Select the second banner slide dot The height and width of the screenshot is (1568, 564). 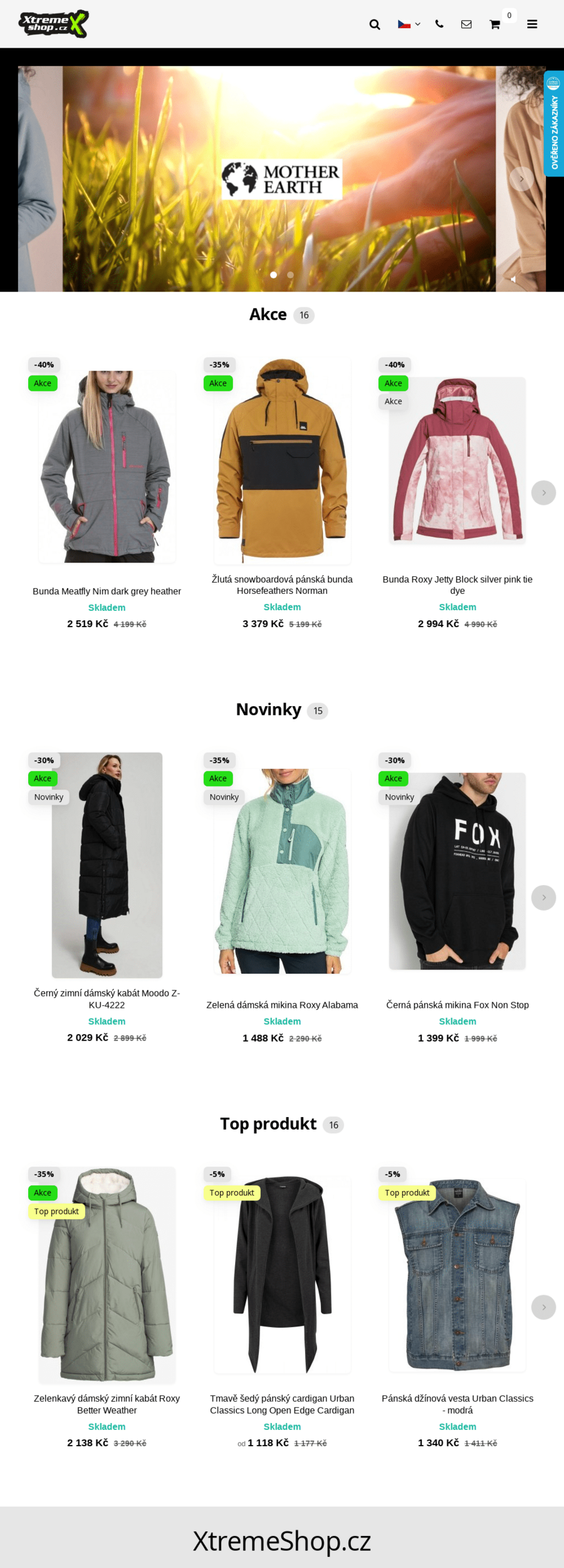pyautogui.click(x=290, y=275)
